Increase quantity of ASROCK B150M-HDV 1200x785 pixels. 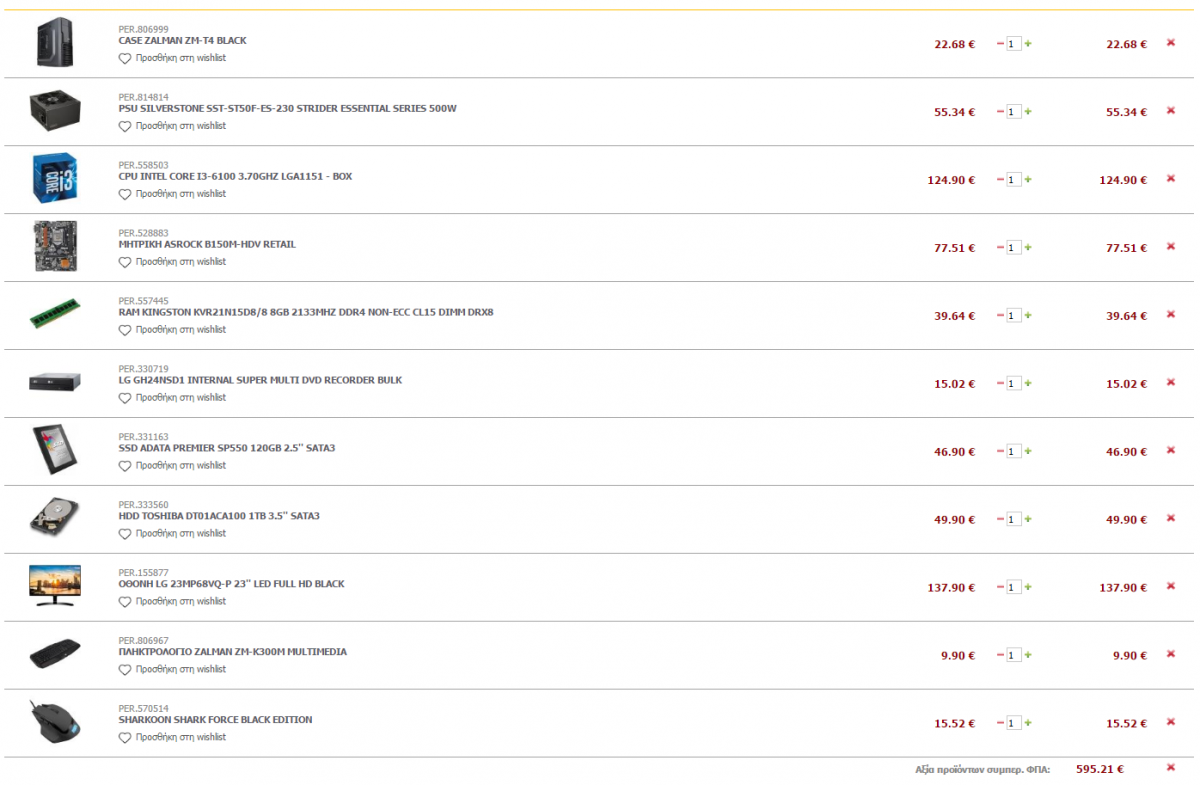(1028, 248)
